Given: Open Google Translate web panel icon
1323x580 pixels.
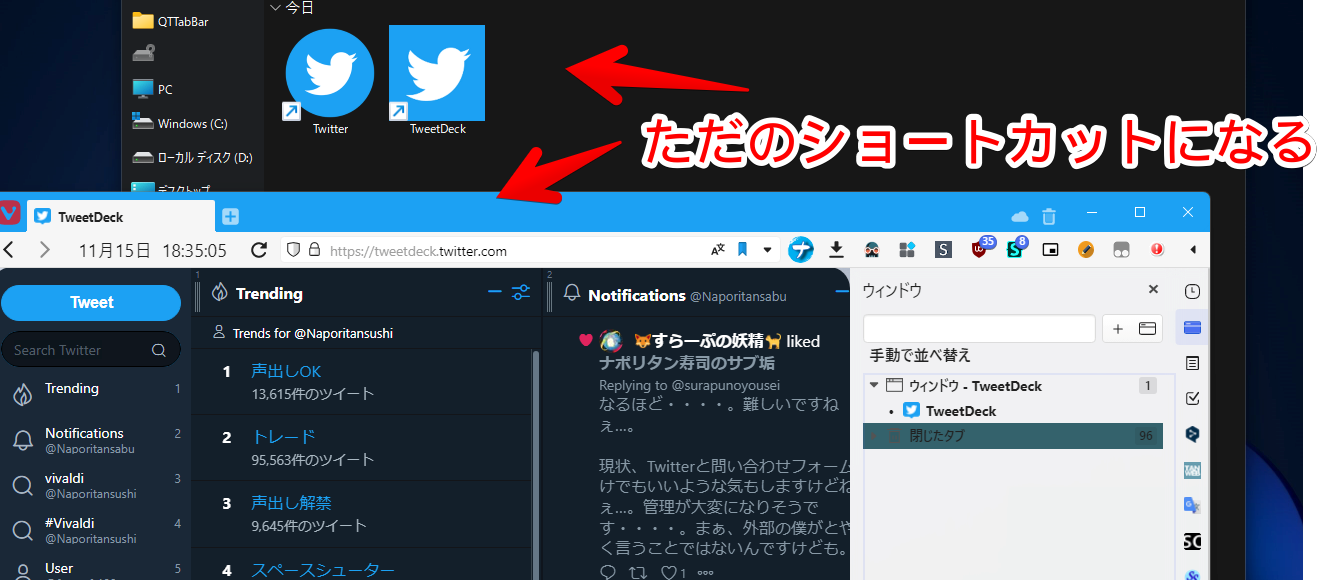Looking at the screenshot, I should tap(1192, 505).
